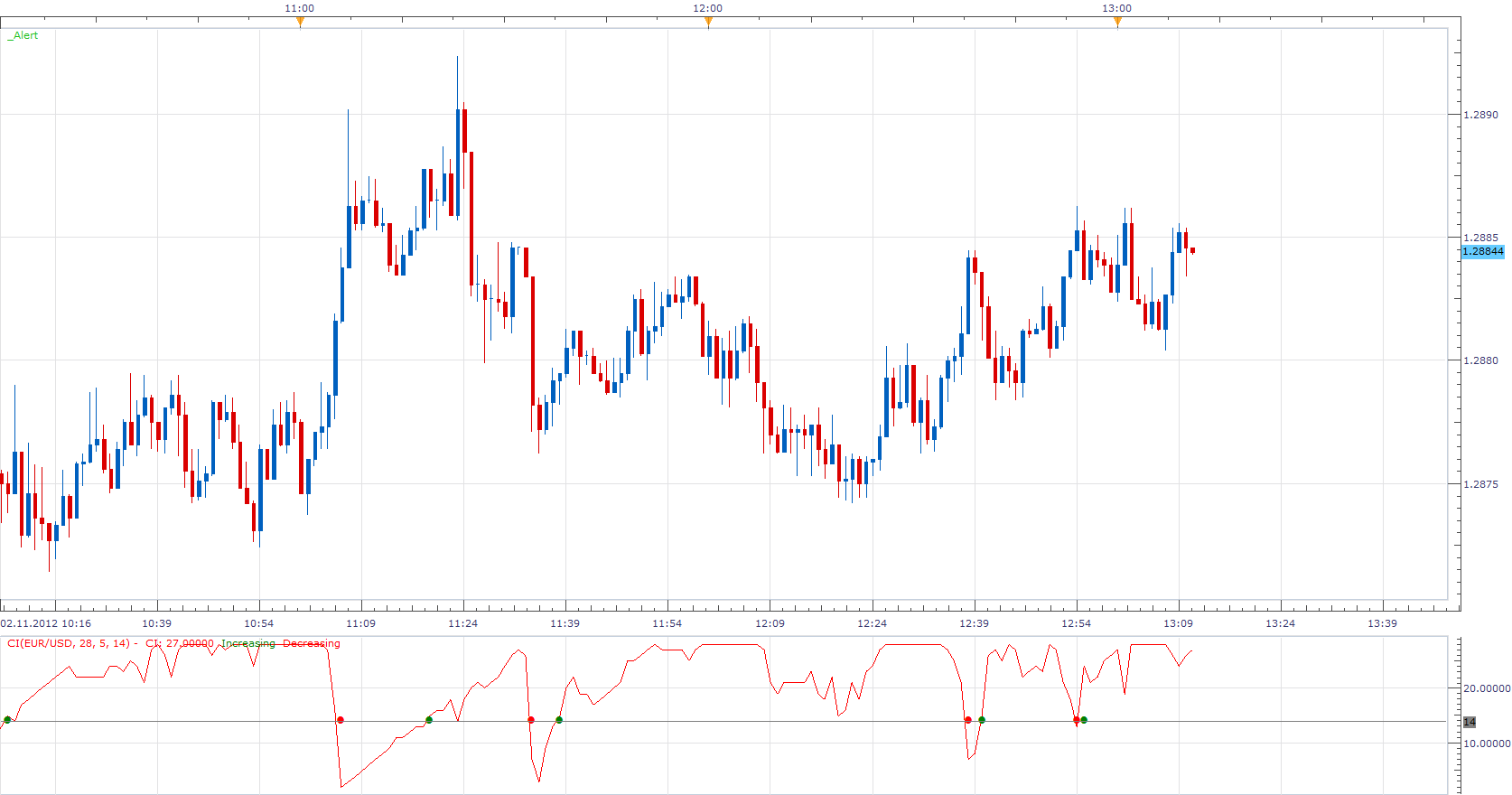Screen dimensions: 1512x795
Task: Click the red signal dot near 11:34
Action: [x=531, y=720]
